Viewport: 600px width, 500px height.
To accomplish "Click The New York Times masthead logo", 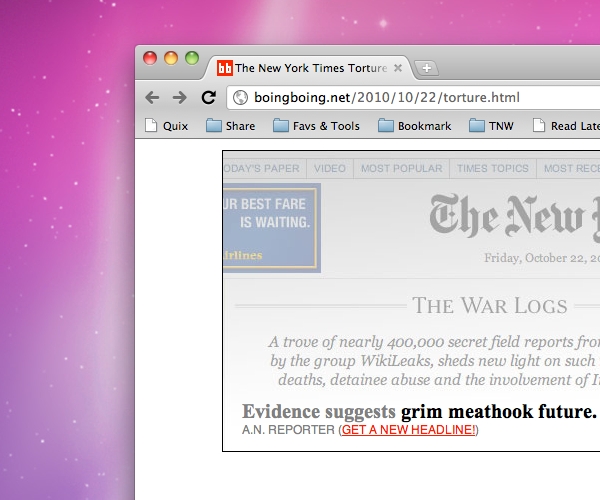I will [514, 218].
